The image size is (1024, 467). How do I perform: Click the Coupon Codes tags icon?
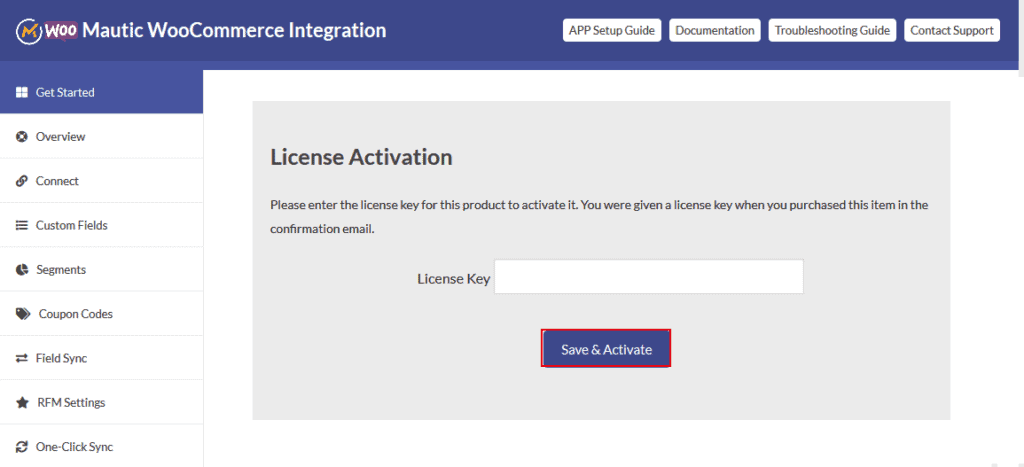click(x=23, y=314)
